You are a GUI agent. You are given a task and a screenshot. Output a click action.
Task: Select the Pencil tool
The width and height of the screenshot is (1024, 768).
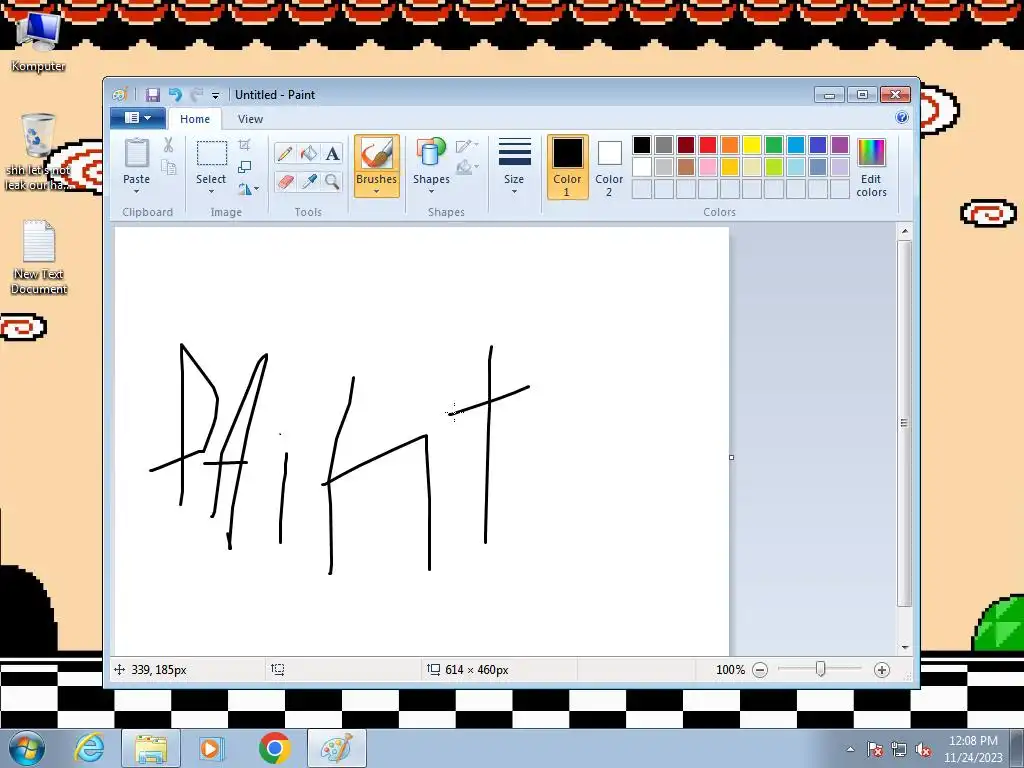click(285, 153)
